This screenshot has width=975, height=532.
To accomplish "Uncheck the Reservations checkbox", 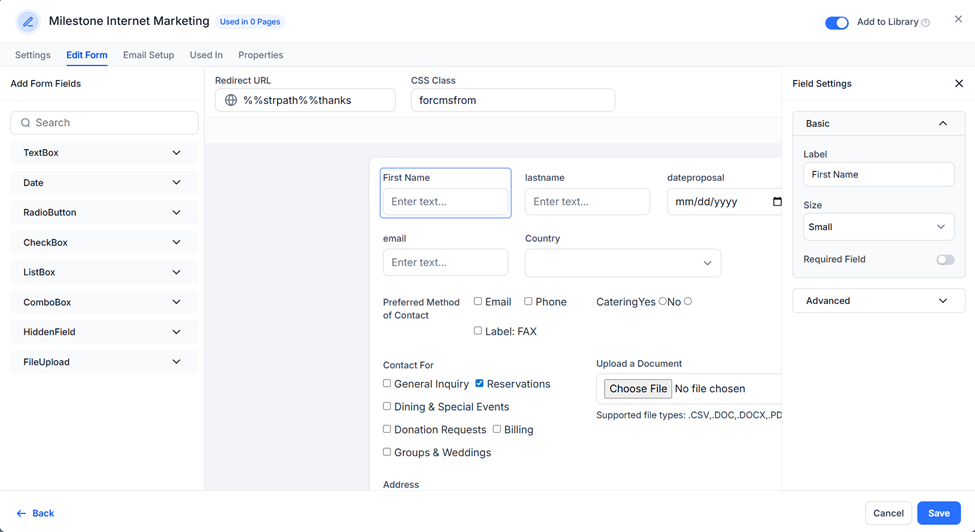I will pyautogui.click(x=479, y=383).
